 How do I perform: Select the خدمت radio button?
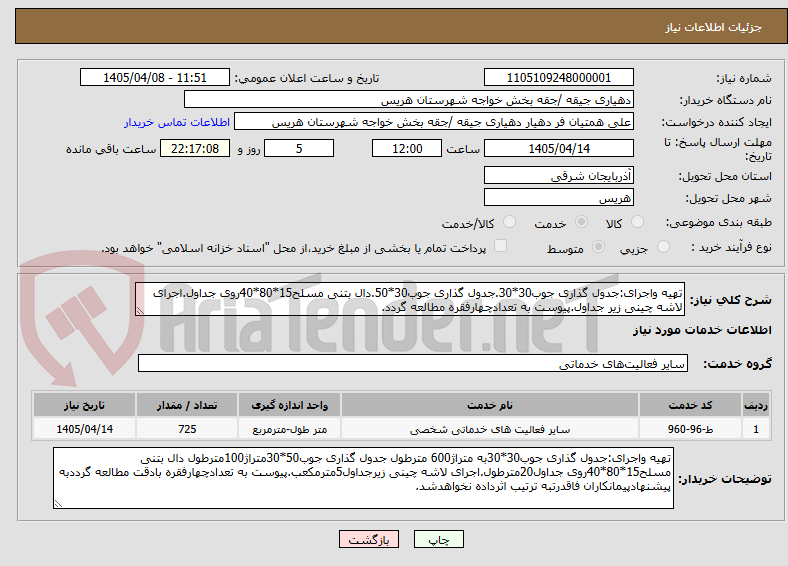pos(581,222)
